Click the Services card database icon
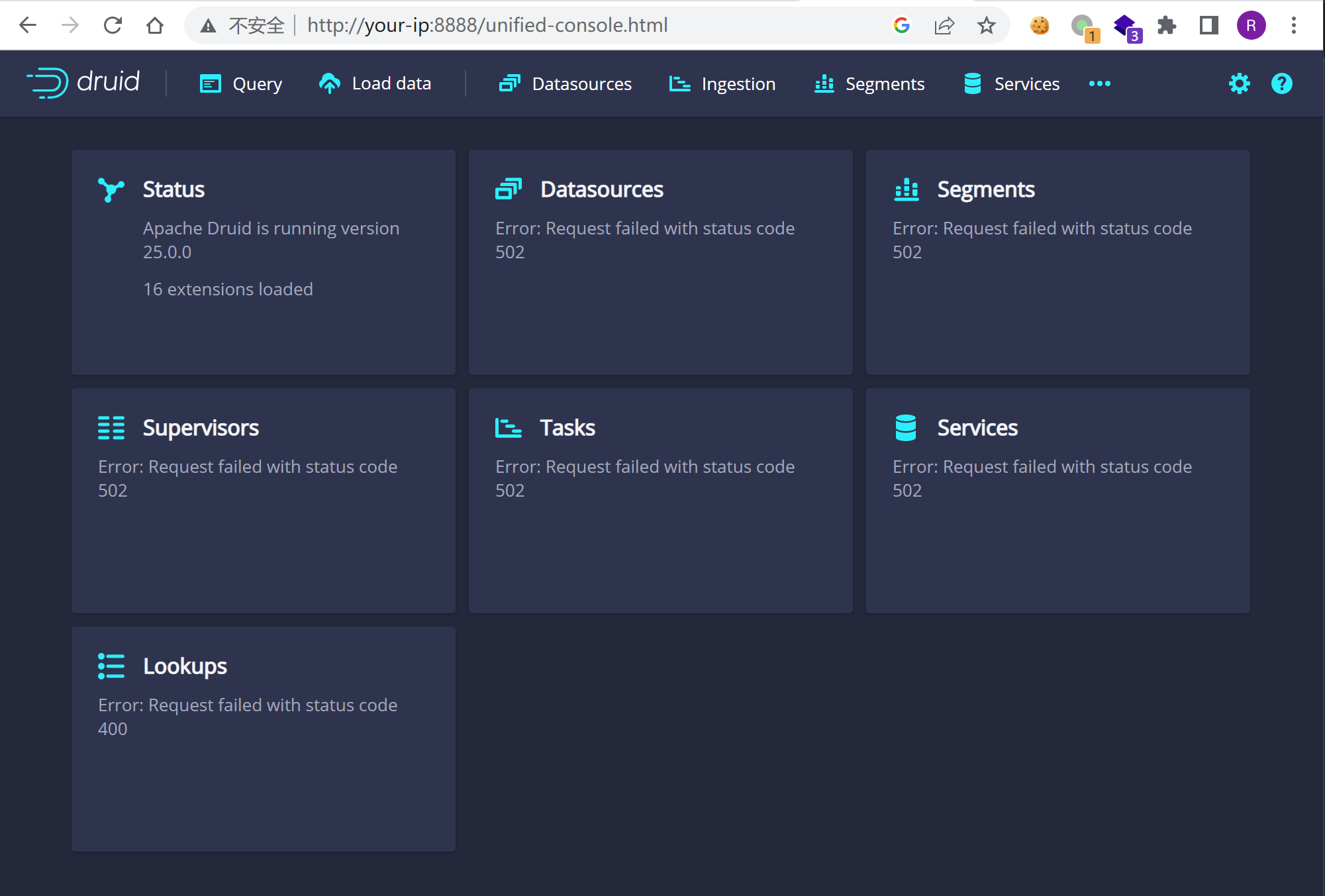 pos(905,428)
